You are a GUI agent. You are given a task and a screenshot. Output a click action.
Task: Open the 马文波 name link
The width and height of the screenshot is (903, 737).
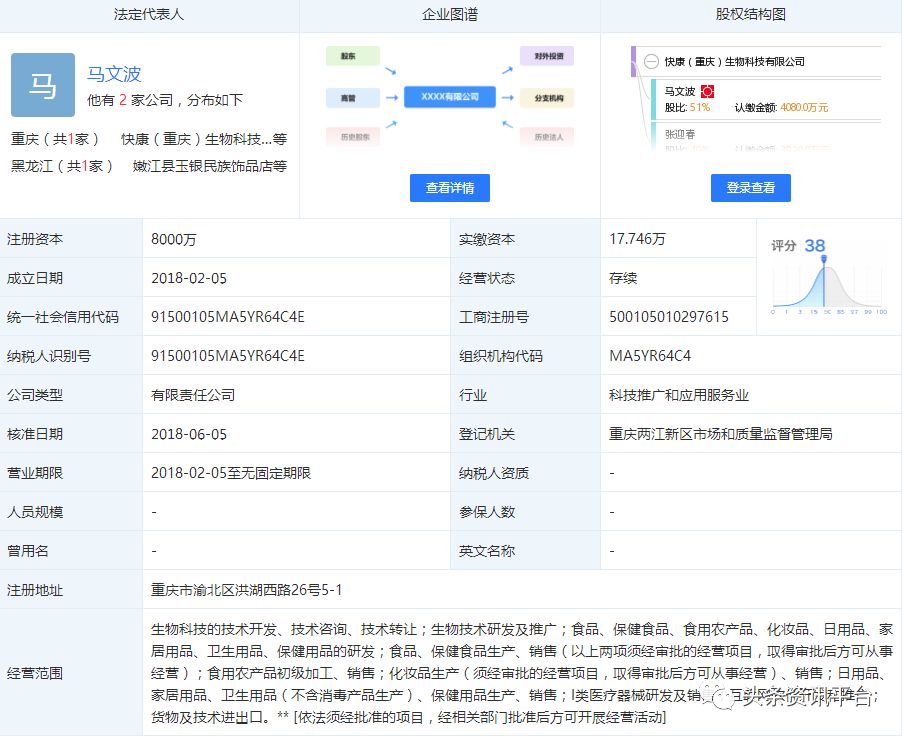click(x=114, y=73)
